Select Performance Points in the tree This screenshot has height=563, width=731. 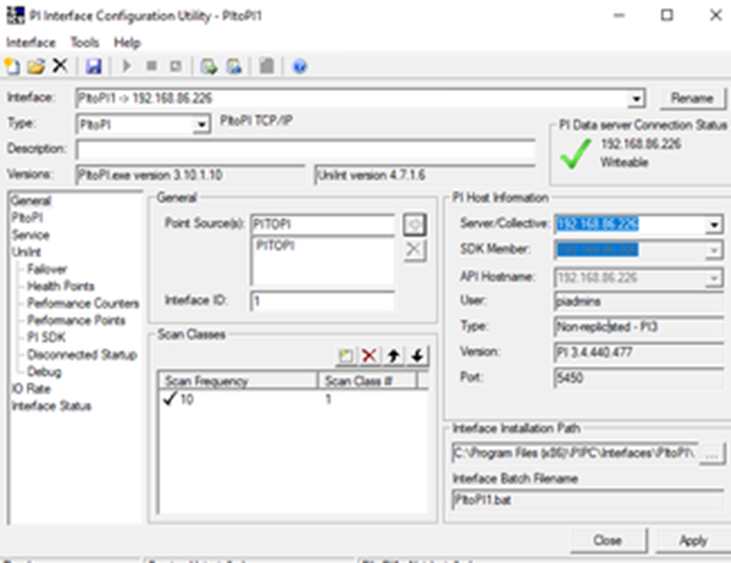click(x=76, y=320)
